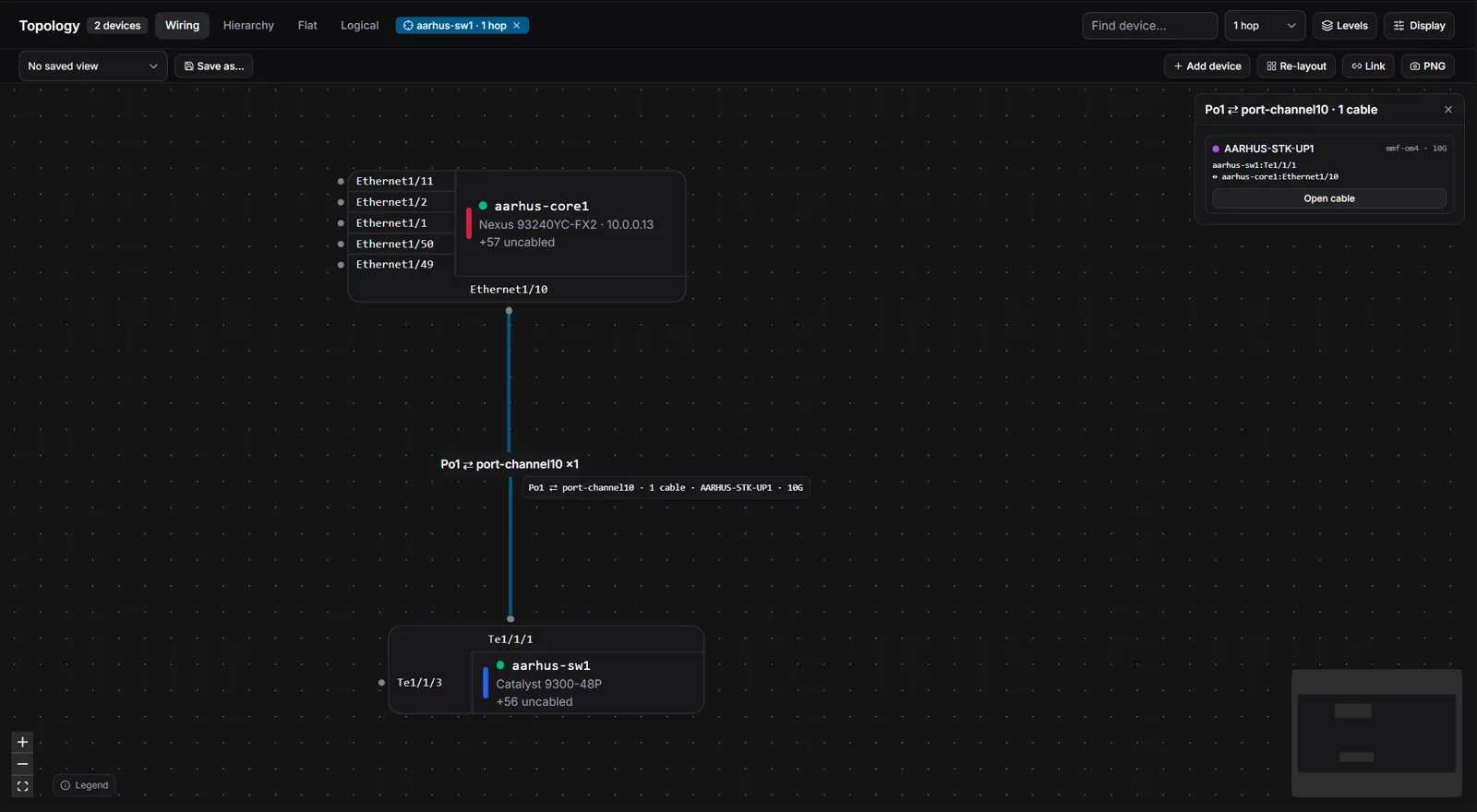Click the zoom in plus icon
Screen dimensions: 1477x812
(x=22, y=742)
